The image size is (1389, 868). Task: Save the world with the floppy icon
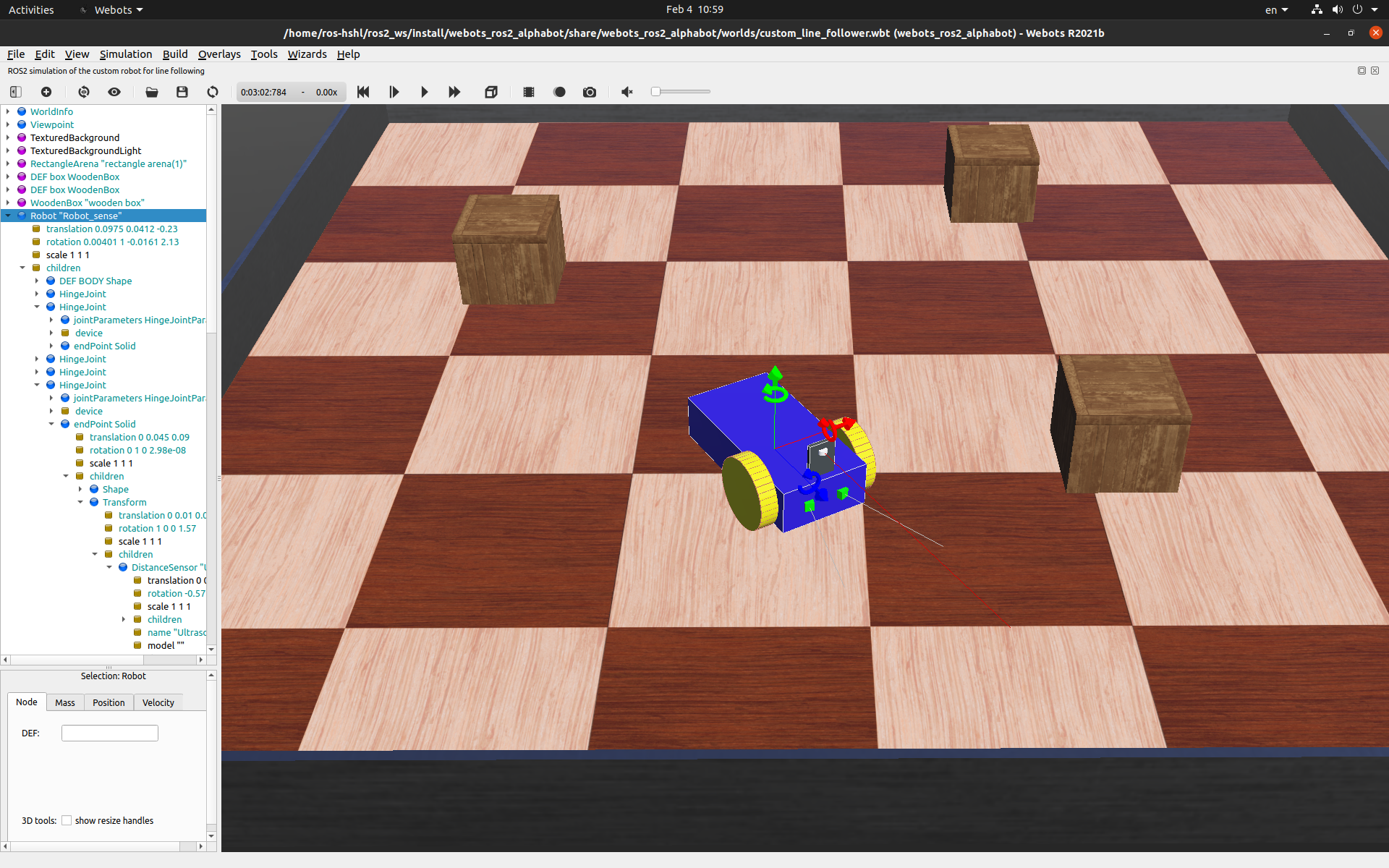pos(182,92)
